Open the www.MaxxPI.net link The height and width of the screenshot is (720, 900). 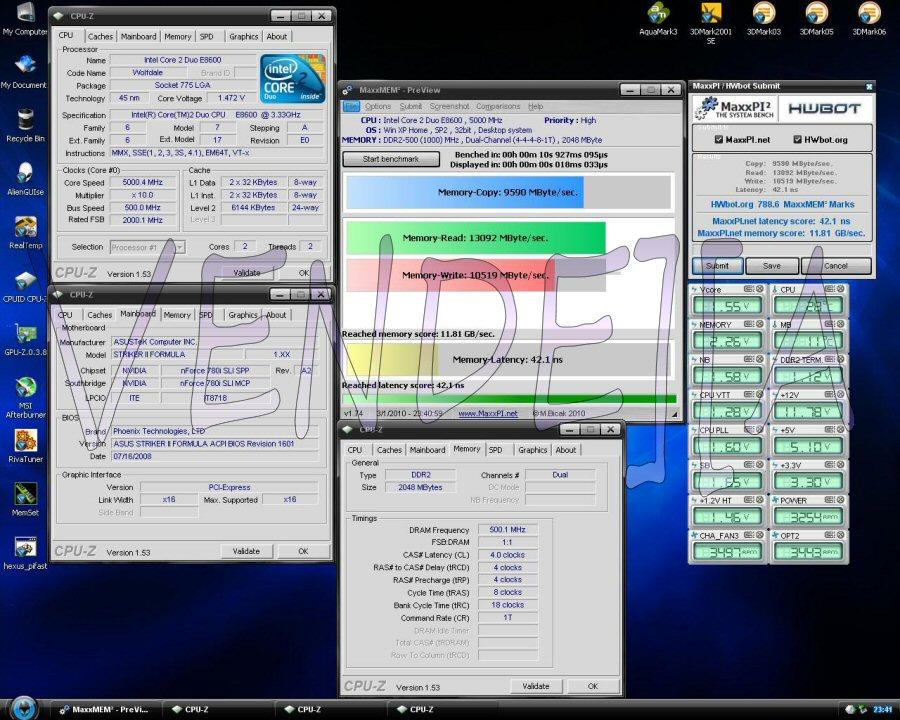[x=488, y=413]
